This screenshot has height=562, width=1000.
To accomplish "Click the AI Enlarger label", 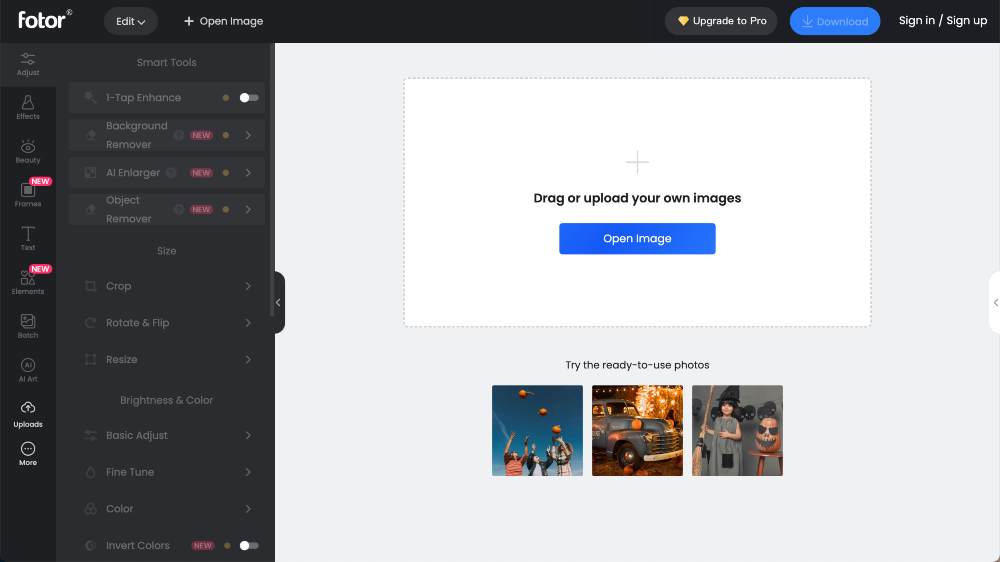I will coord(133,172).
